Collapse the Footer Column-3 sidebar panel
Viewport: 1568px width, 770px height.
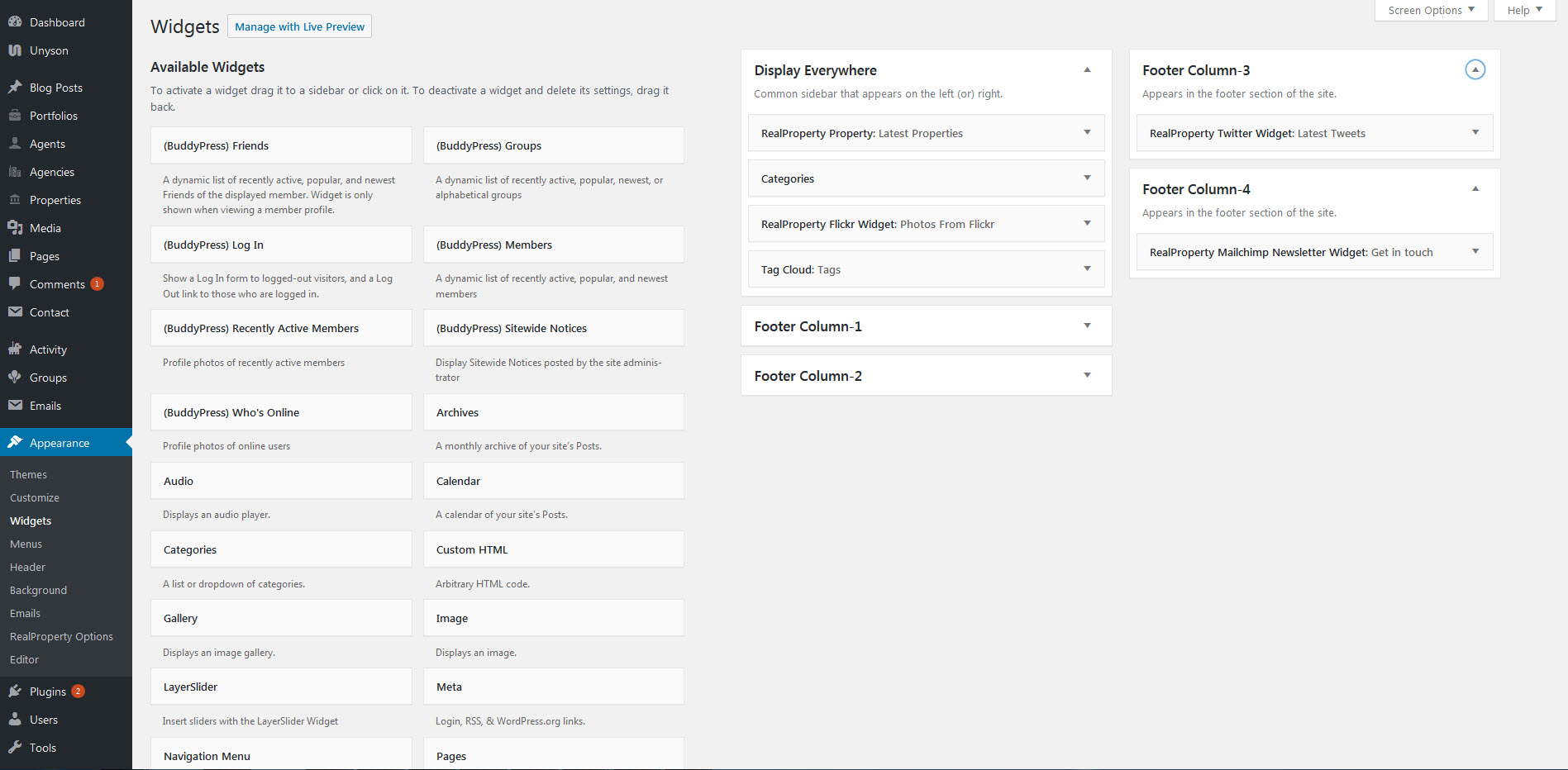1475,70
